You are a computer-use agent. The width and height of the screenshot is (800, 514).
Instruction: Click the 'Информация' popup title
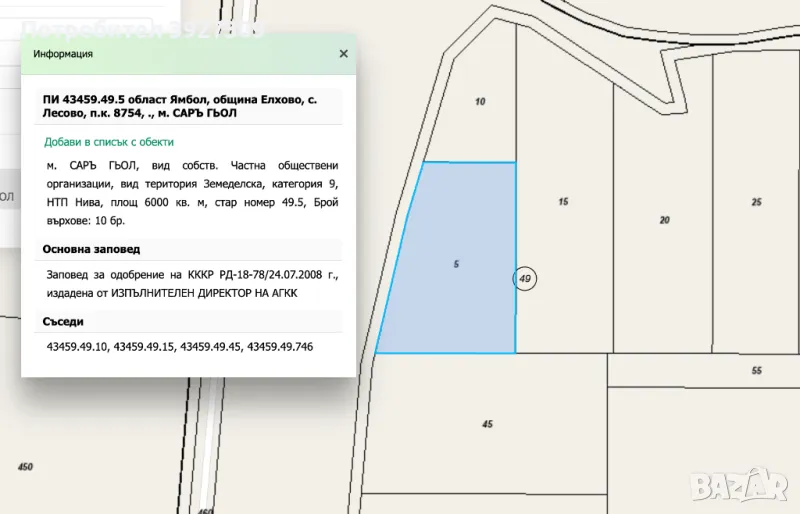63,54
